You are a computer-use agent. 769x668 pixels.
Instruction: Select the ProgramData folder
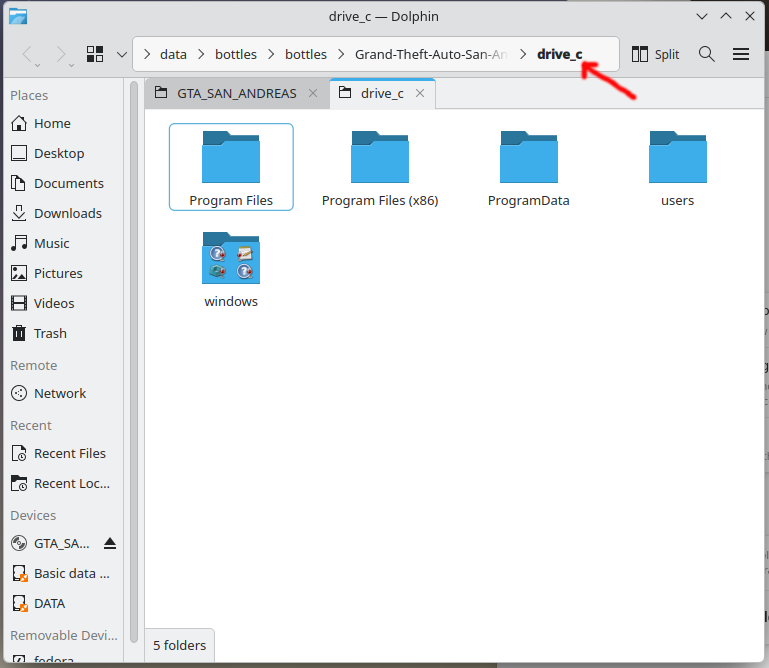point(529,167)
